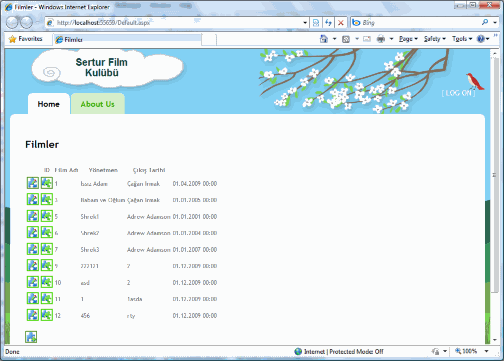Expand the command bar overflow chevron

pyautogui.click(x=496, y=35)
